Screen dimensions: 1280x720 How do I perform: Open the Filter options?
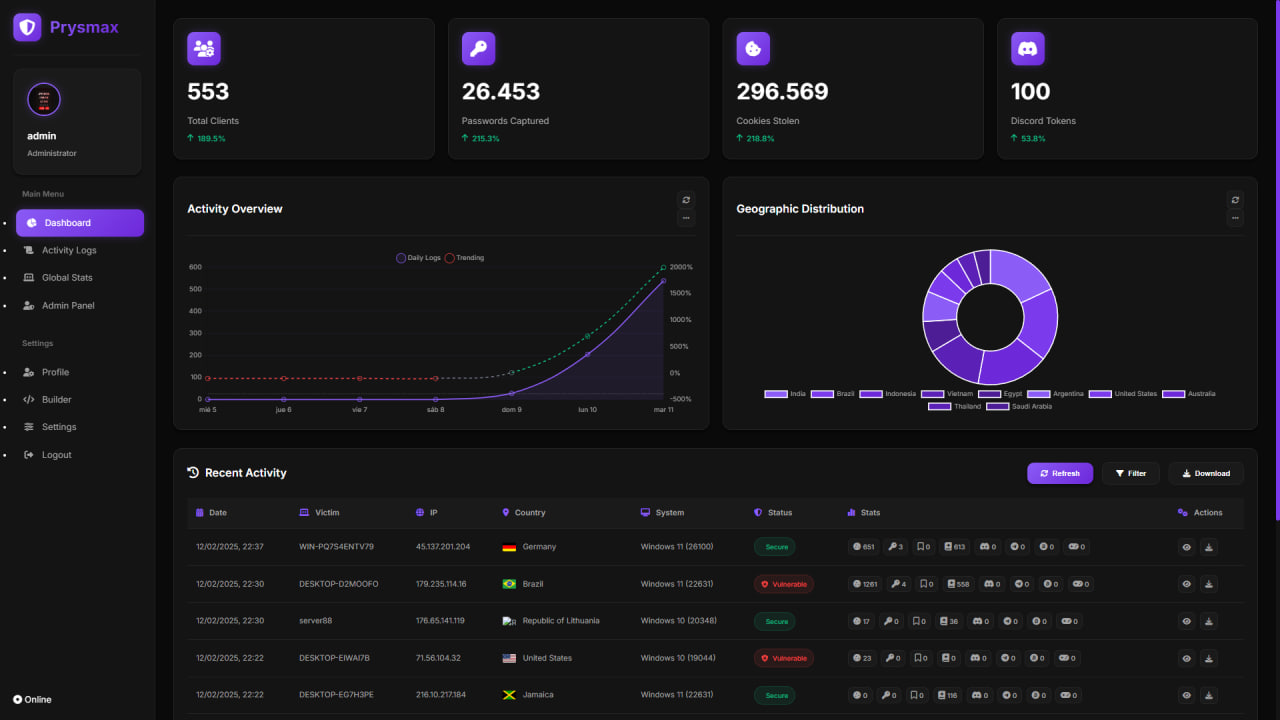tap(1131, 473)
